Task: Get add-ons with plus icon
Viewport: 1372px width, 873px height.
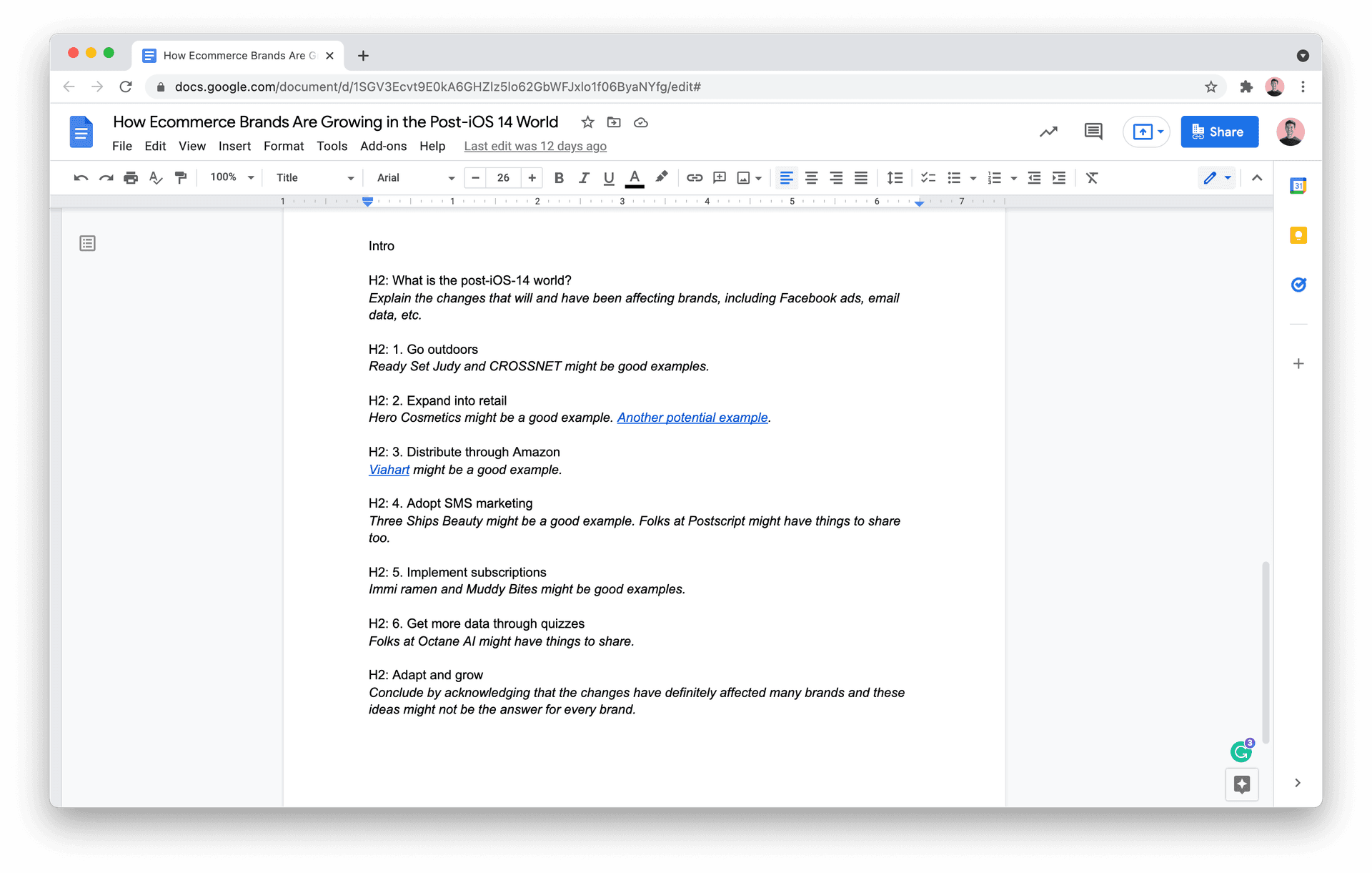Action: (x=1298, y=364)
